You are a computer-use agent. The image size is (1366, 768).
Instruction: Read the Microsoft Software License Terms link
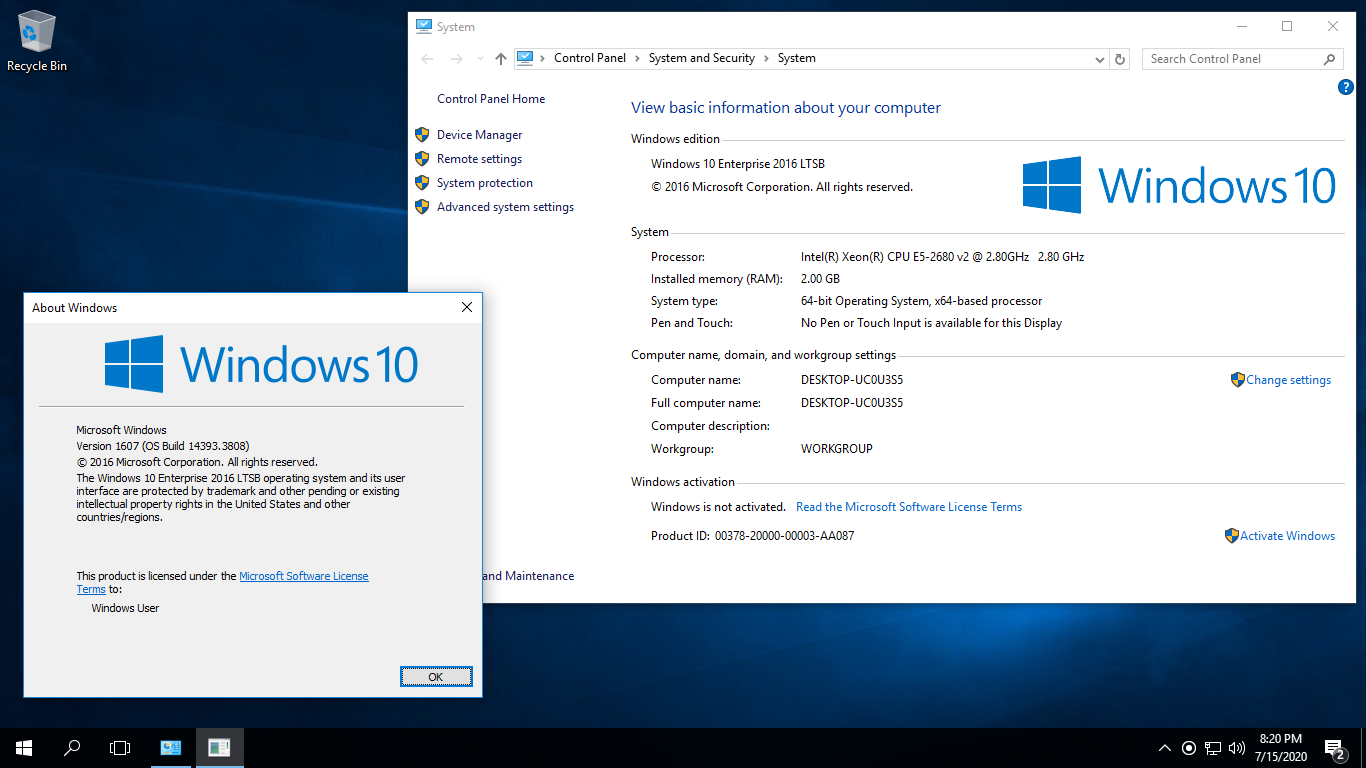tap(909, 507)
